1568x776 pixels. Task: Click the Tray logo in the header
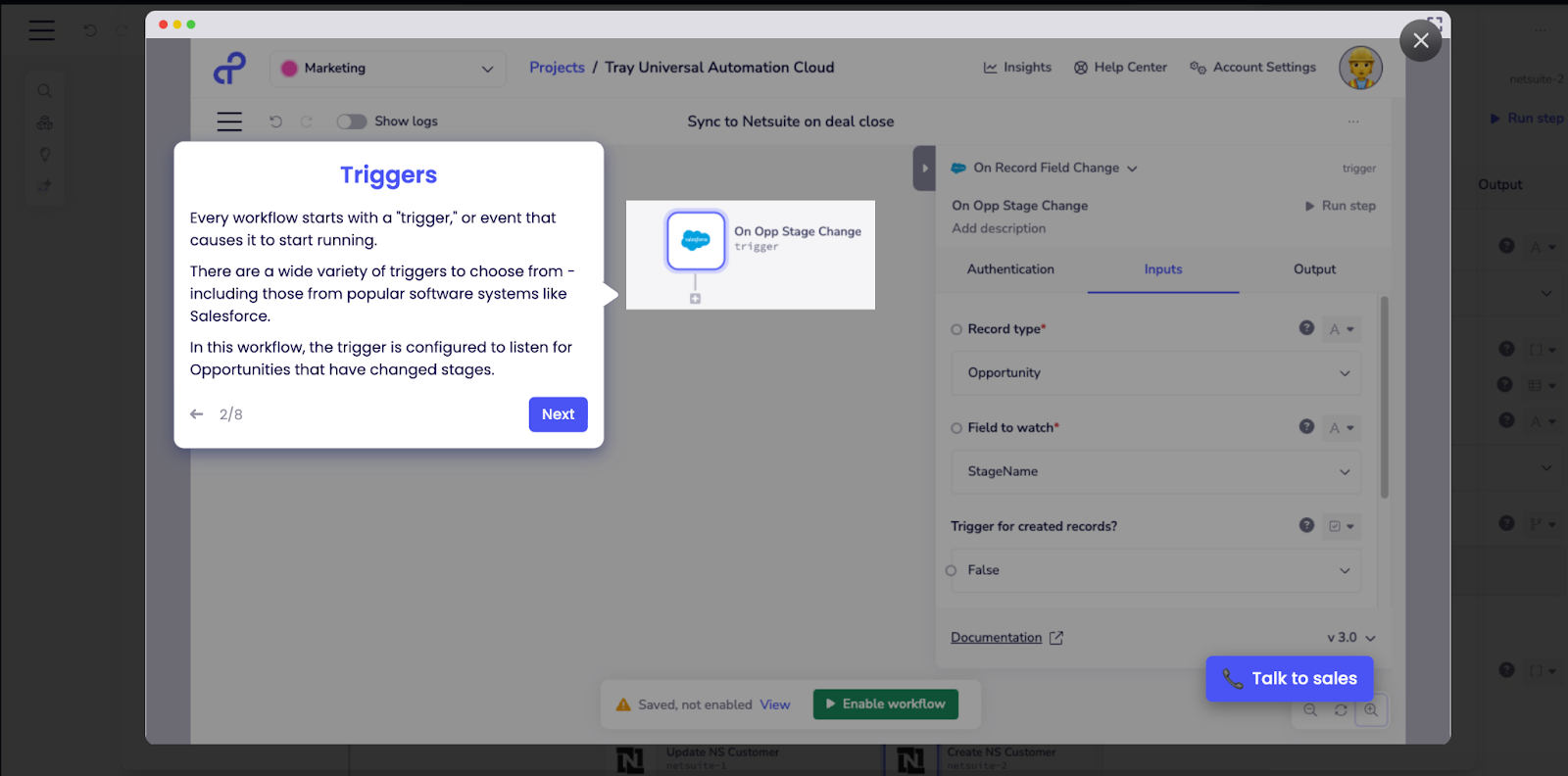[229, 69]
